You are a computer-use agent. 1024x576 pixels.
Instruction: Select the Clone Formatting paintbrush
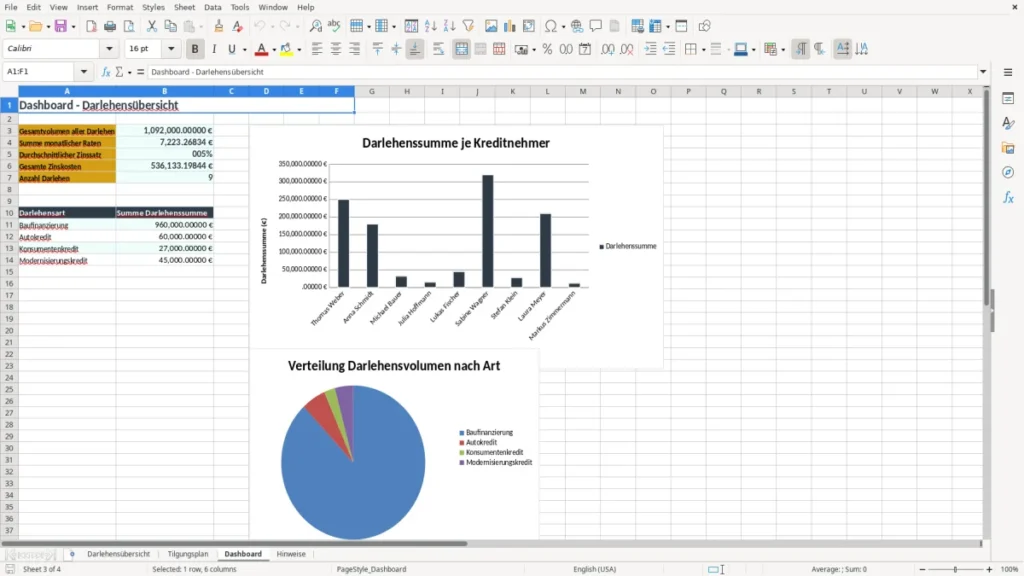(x=219, y=26)
